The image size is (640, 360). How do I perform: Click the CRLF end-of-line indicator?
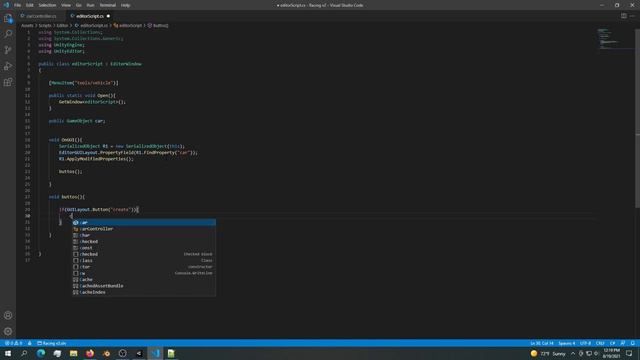point(600,343)
